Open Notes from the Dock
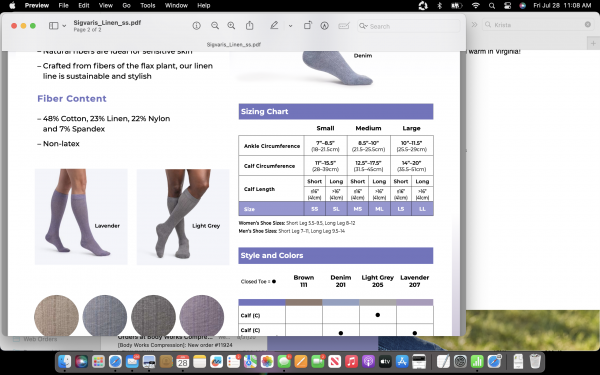Image resolution: width=600 pixels, height=375 pixels. tap(199, 361)
